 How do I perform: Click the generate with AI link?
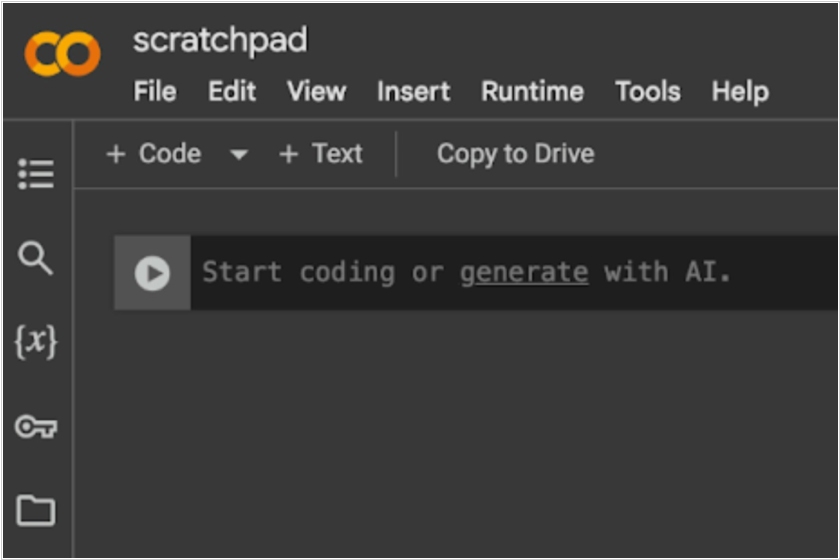tap(524, 273)
